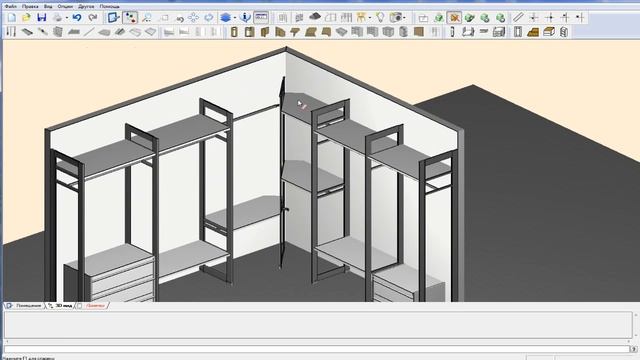The image size is (640, 360).
Task: Toggle the selection mode tool
Action: [x=113, y=18]
